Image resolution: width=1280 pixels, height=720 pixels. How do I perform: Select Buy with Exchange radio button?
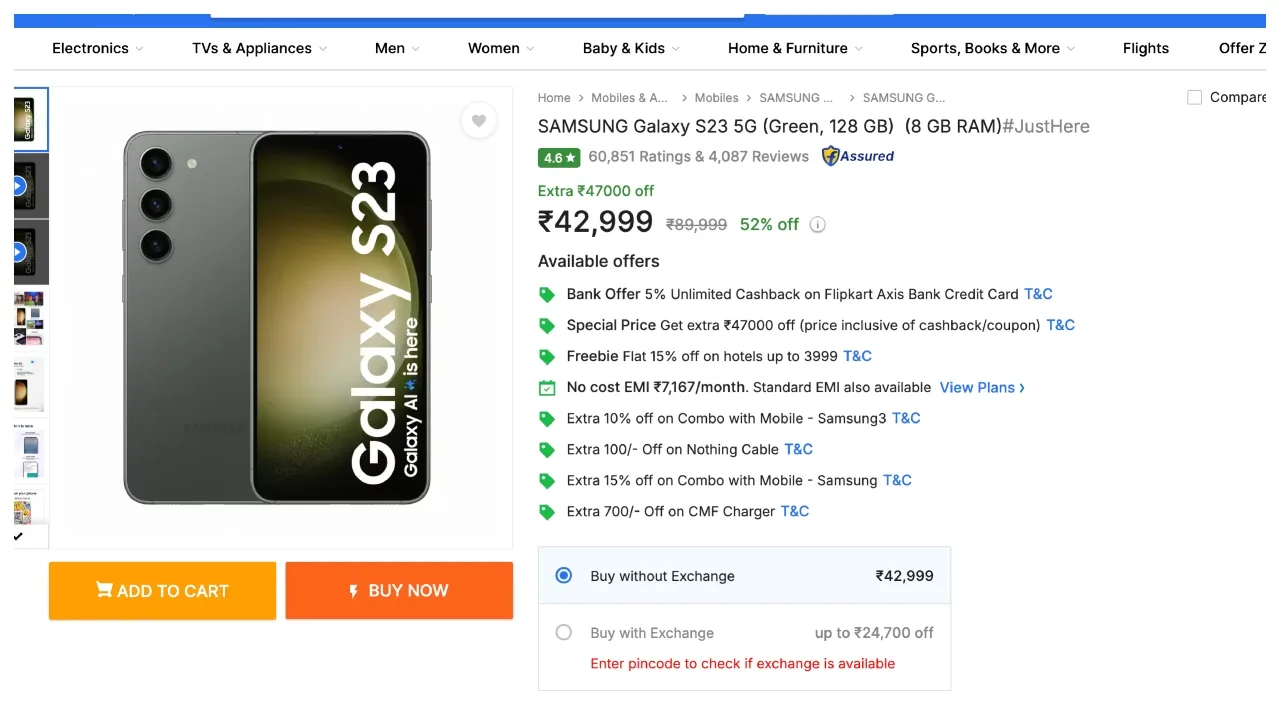tap(564, 633)
